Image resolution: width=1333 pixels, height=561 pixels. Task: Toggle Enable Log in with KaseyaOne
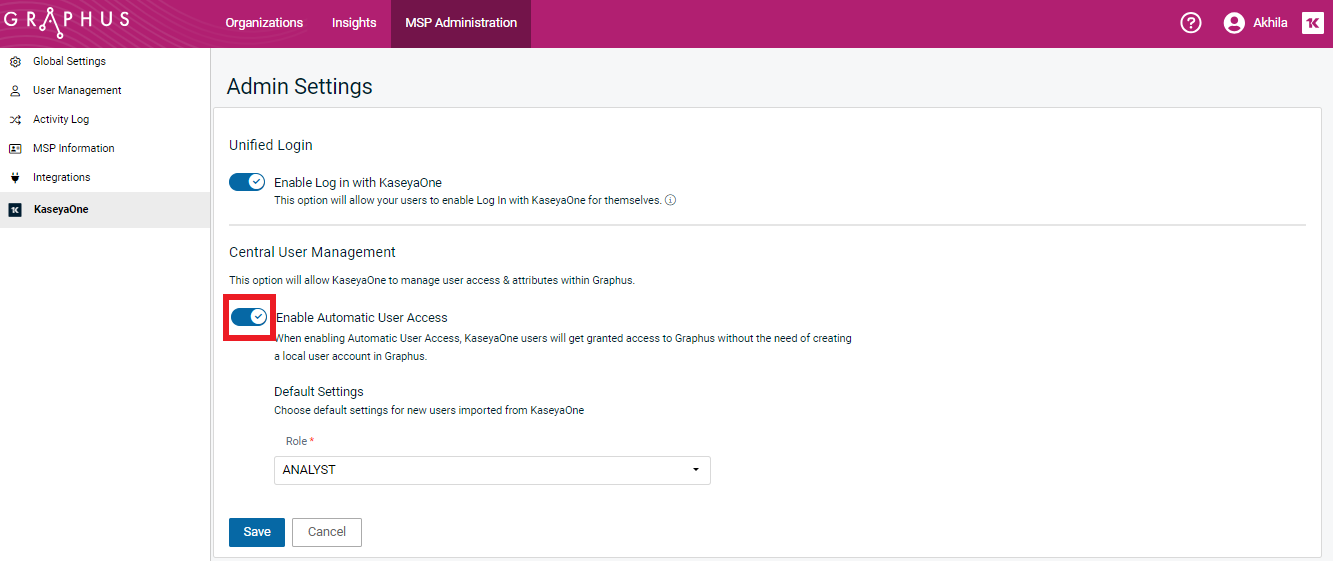point(247,182)
